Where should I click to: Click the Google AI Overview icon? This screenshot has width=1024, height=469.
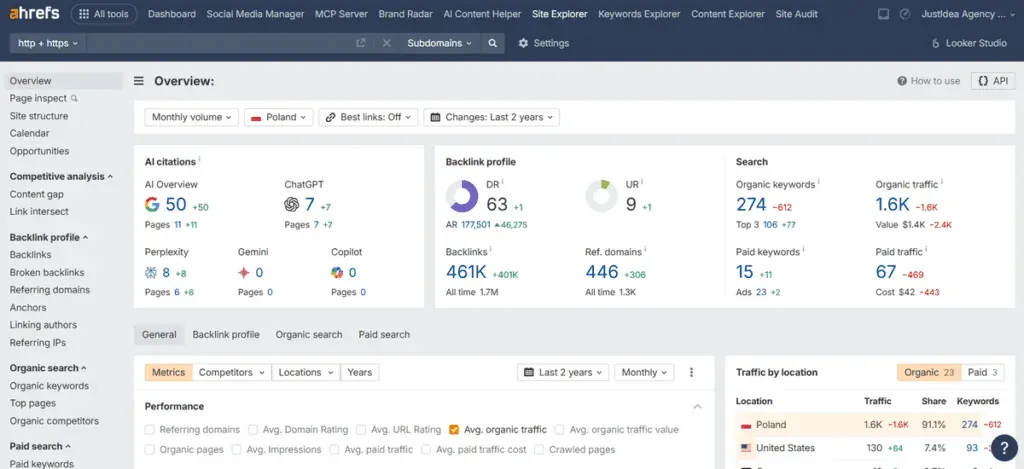(x=152, y=204)
